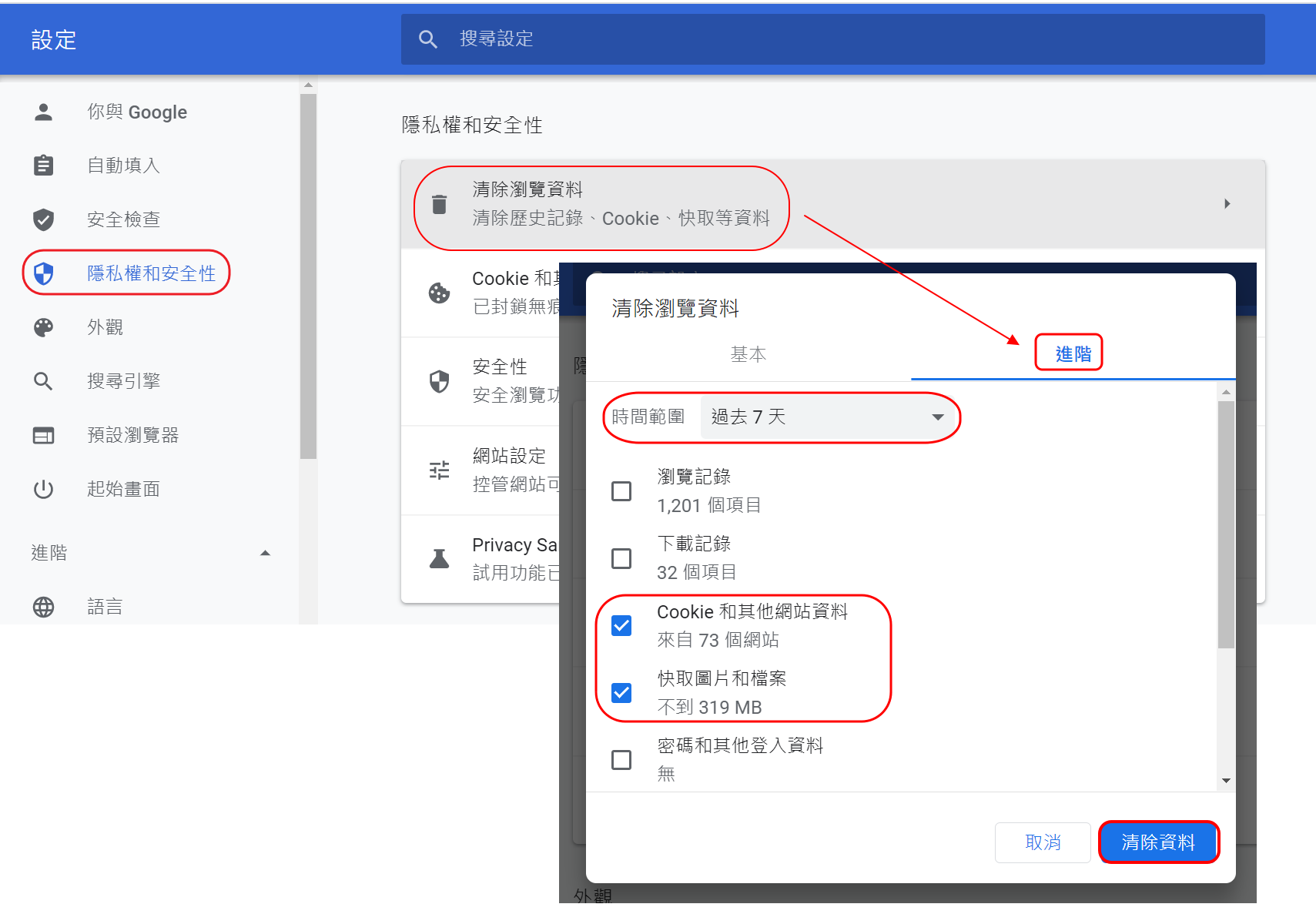Click inside the 搜尋設定 search field
1316x924 pixels.
pyautogui.click(x=770, y=38)
